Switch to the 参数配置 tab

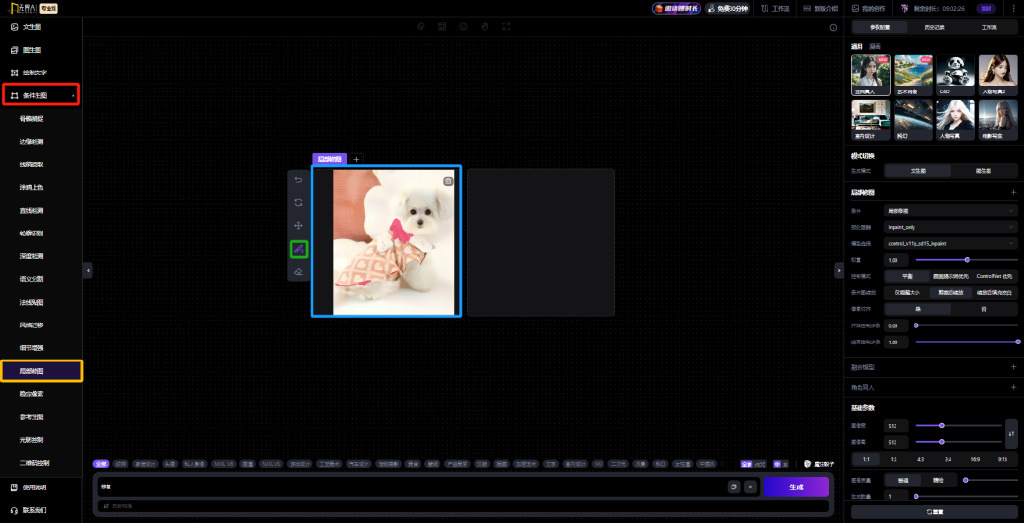(x=880, y=27)
